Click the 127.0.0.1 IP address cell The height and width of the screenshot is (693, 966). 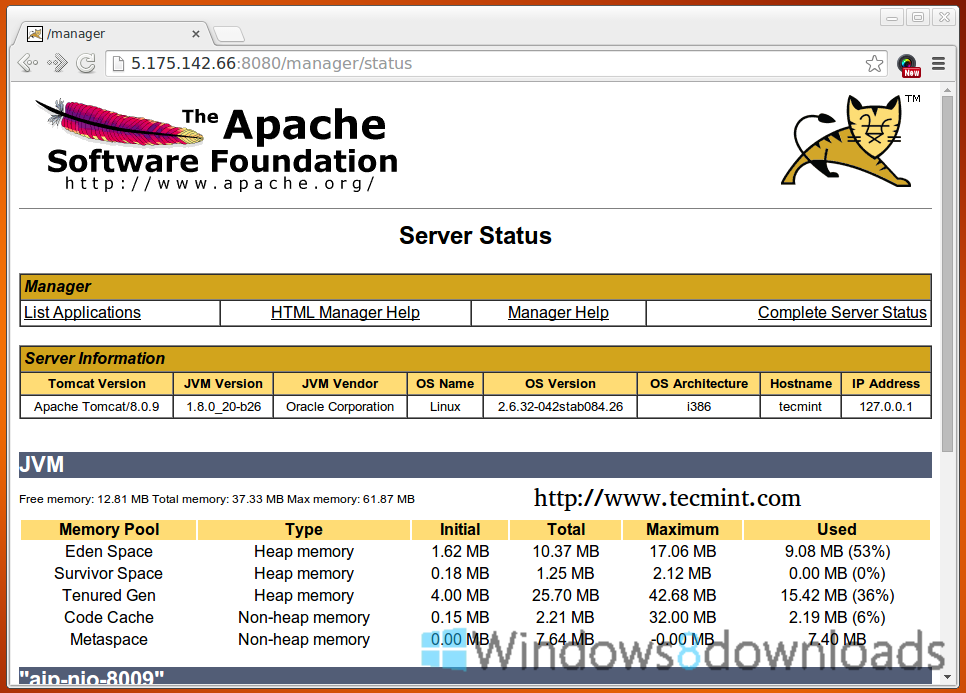pyautogui.click(x=886, y=407)
